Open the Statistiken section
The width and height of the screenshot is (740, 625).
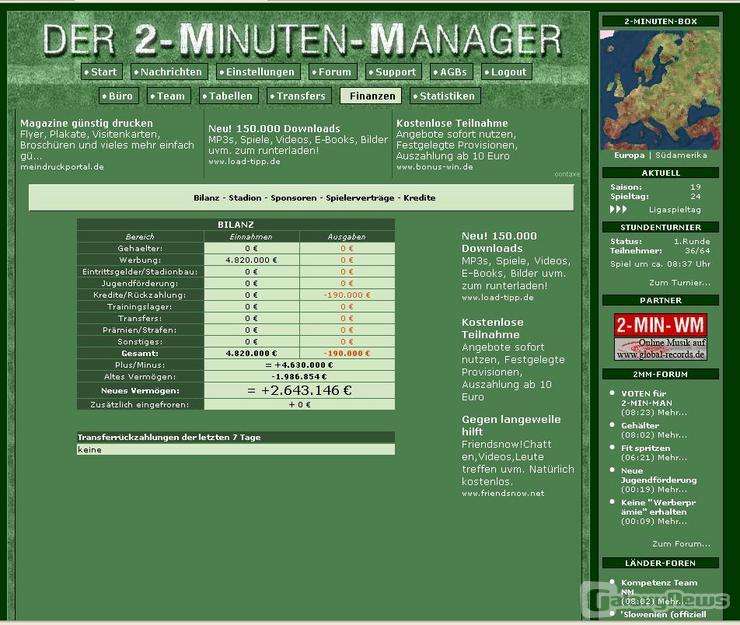(x=445, y=96)
